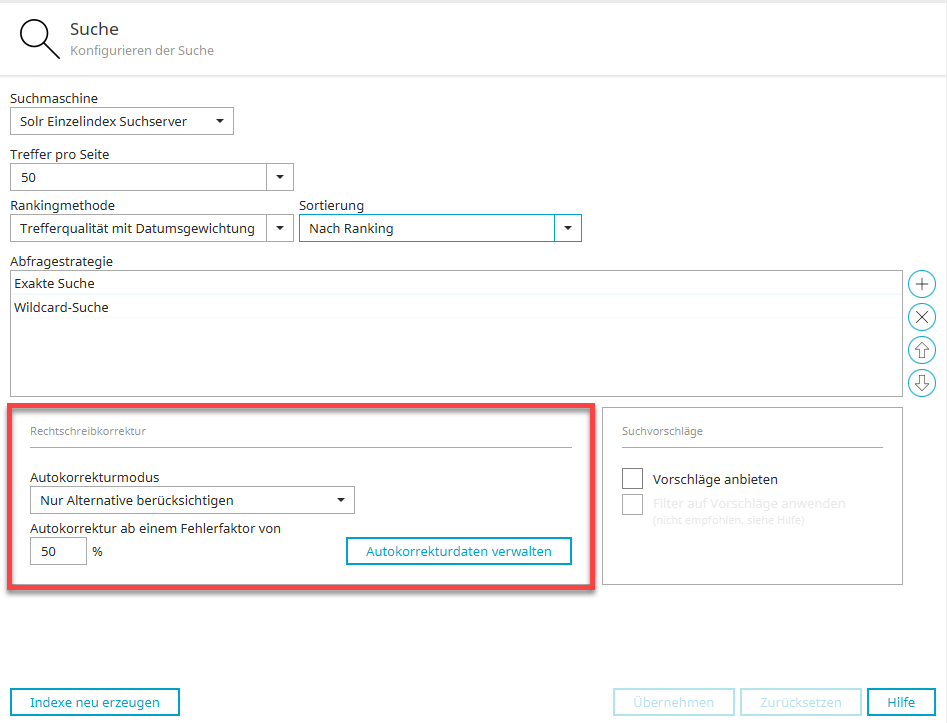
Task: Click the magnifying glass icon in the header
Action: pyautogui.click(x=41, y=40)
